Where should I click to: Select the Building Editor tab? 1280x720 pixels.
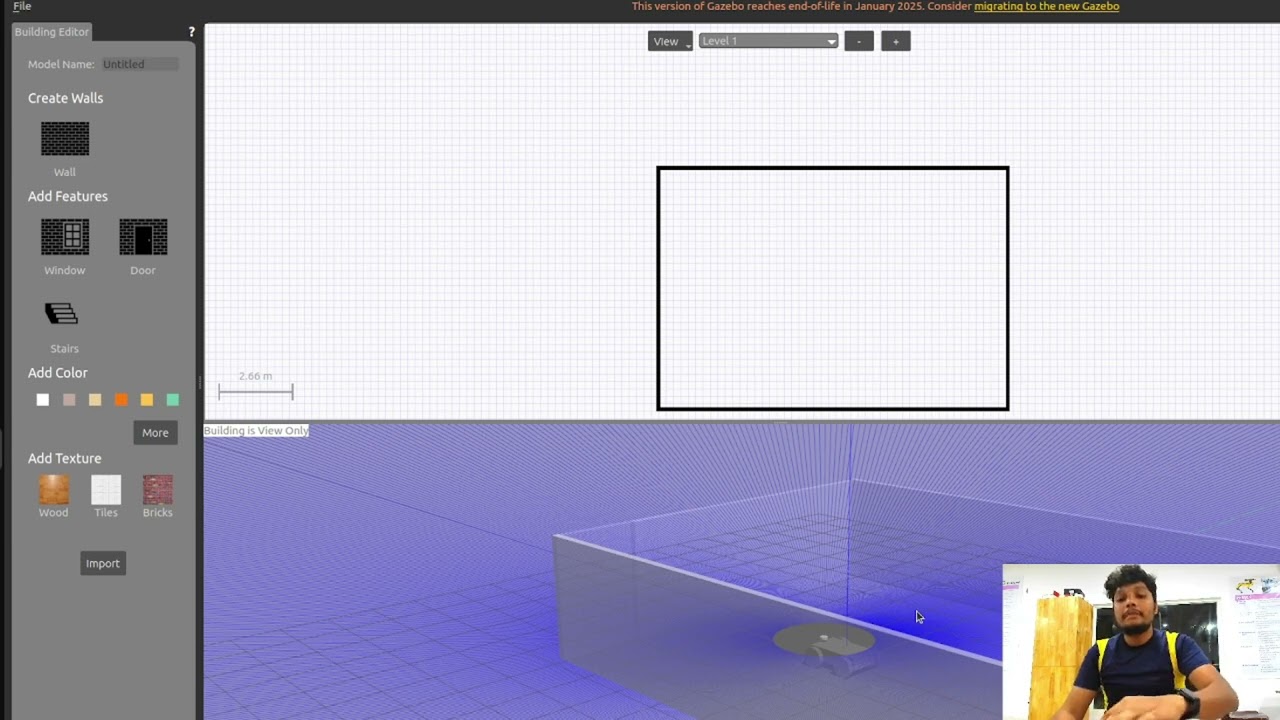point(52,32)
